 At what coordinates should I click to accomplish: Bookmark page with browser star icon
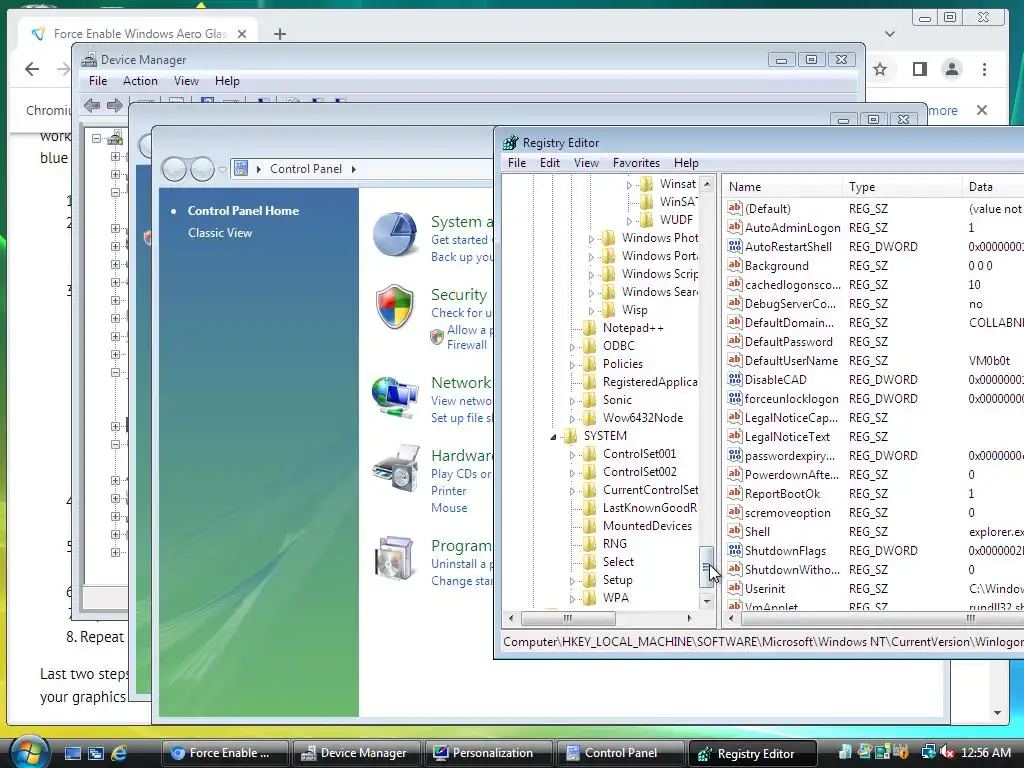click(880, 69)
